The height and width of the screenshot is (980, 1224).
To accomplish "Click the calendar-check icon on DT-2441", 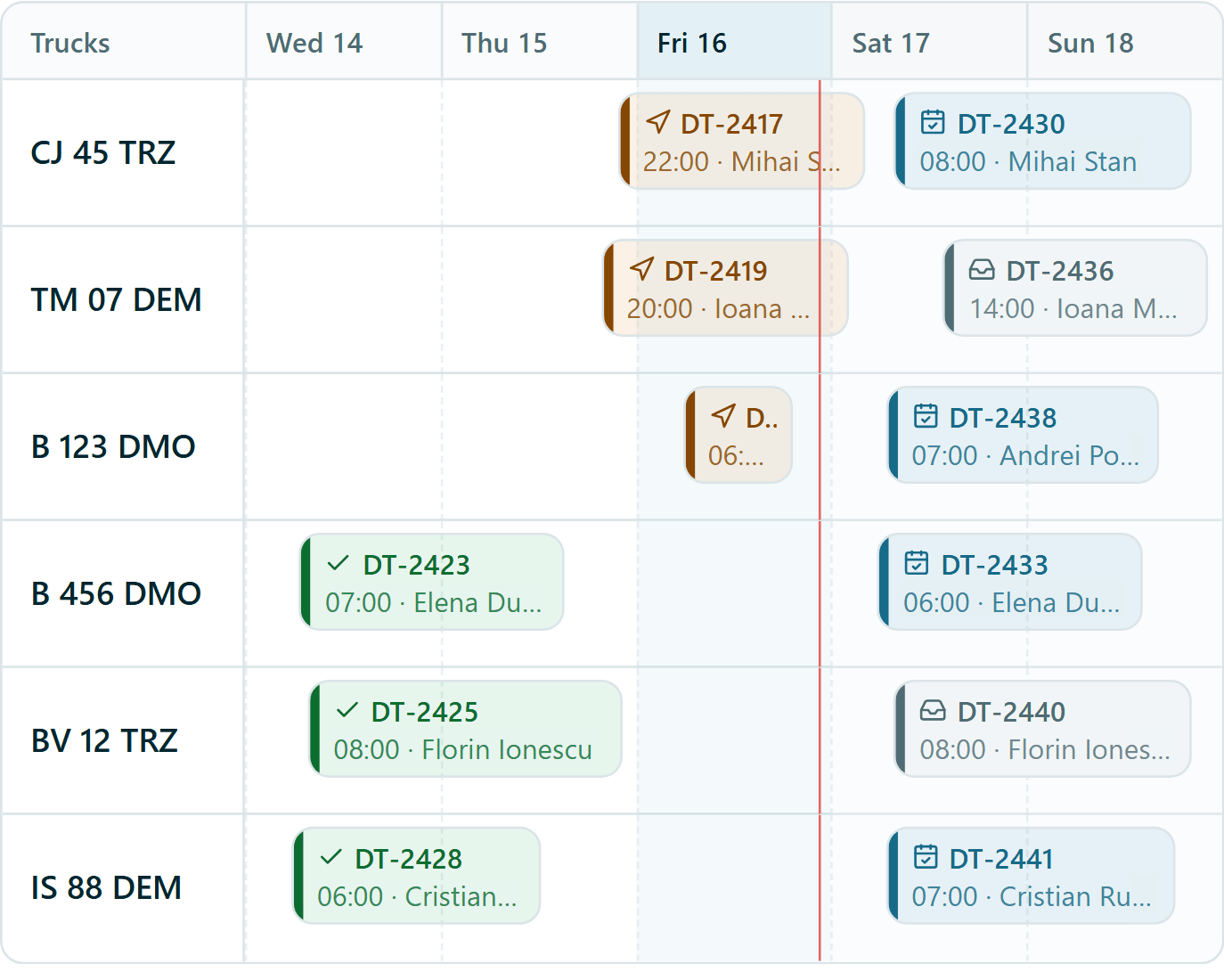I will coord(926,857).
